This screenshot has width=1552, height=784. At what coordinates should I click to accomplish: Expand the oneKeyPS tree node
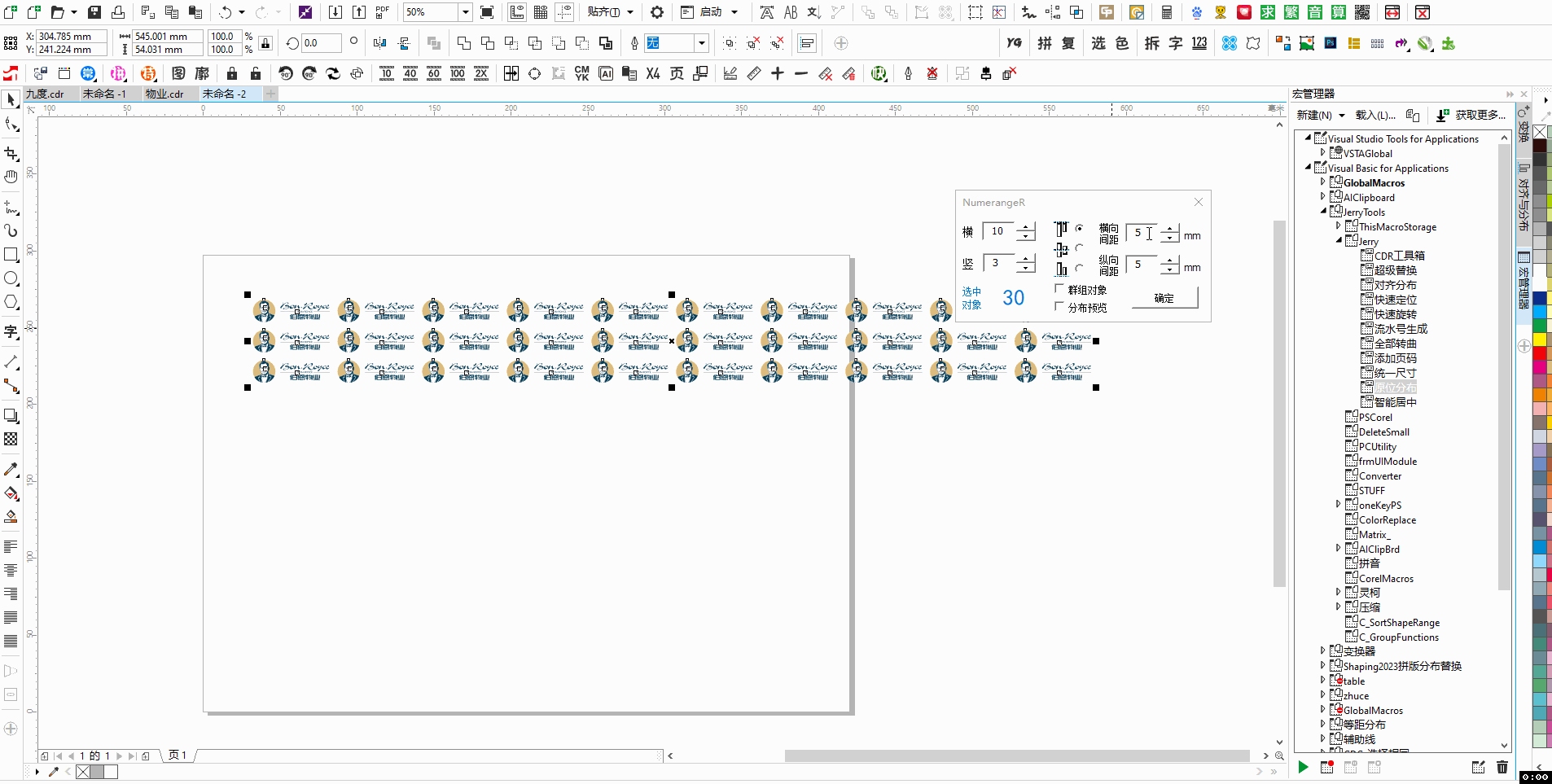[1338, 505]
